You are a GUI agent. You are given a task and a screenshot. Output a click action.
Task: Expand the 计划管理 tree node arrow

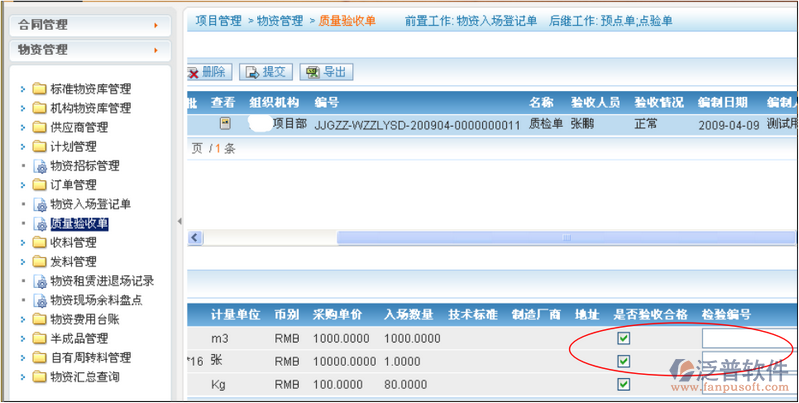(23, 147)
